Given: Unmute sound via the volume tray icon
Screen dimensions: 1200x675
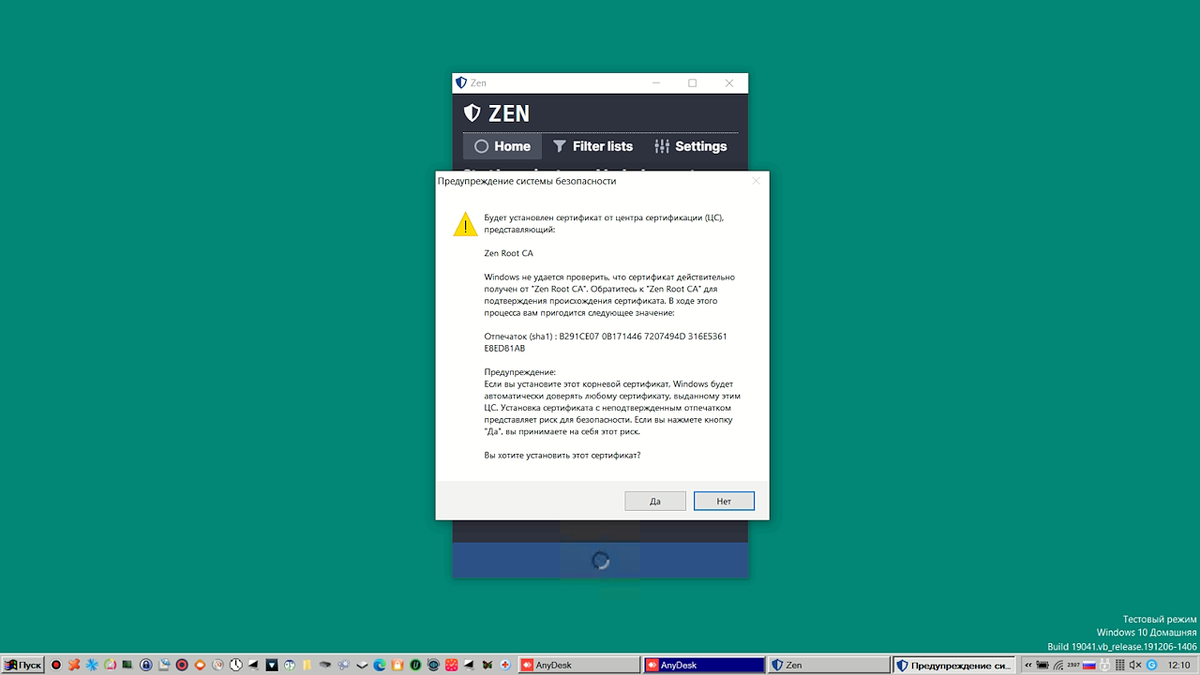Looking at the screenshot, I should [1135, 665].
